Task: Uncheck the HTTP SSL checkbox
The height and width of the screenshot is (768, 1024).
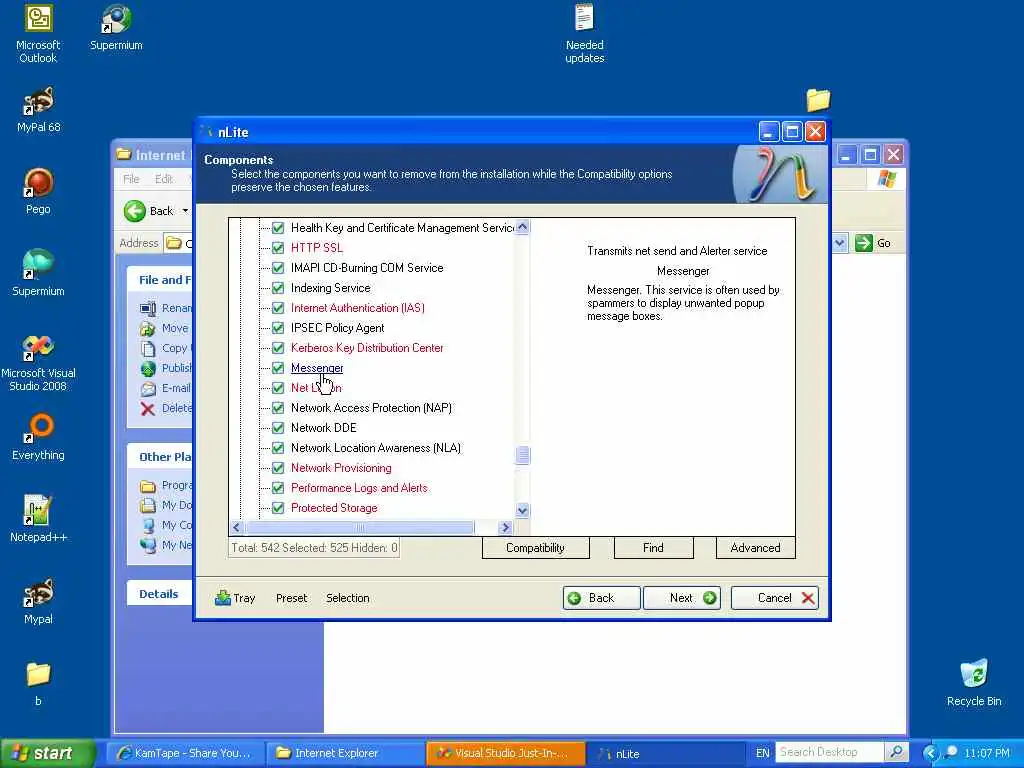Action: tap(278, 248)
